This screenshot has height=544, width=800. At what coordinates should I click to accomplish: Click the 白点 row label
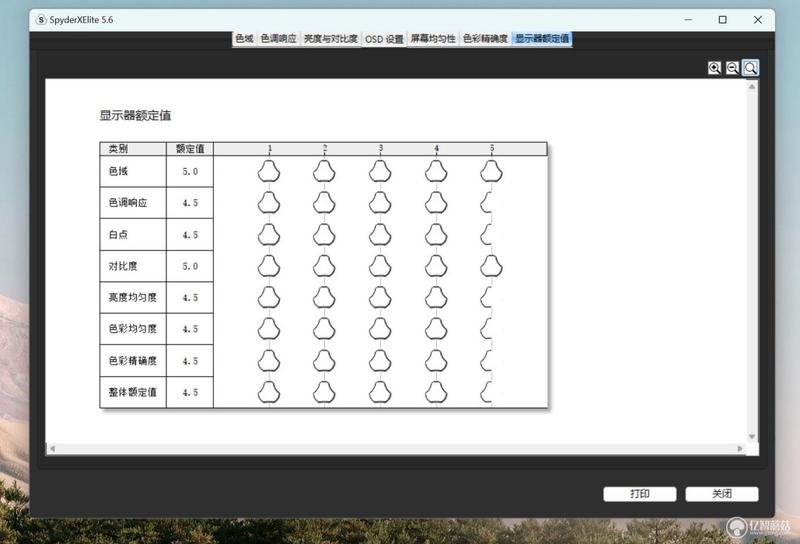118,235
